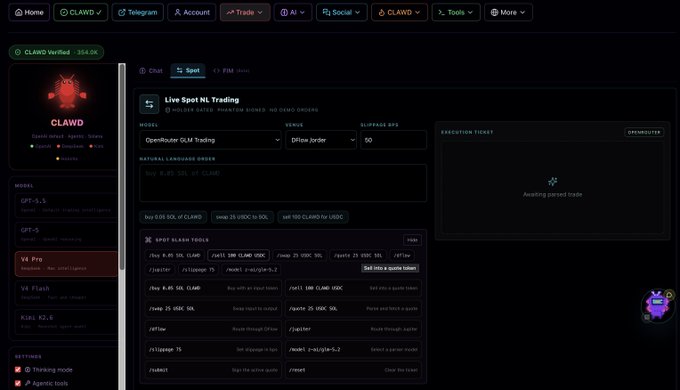Screen dimensions: 680x390
Task: Expand the AI menu
Action: click(293, 12)
